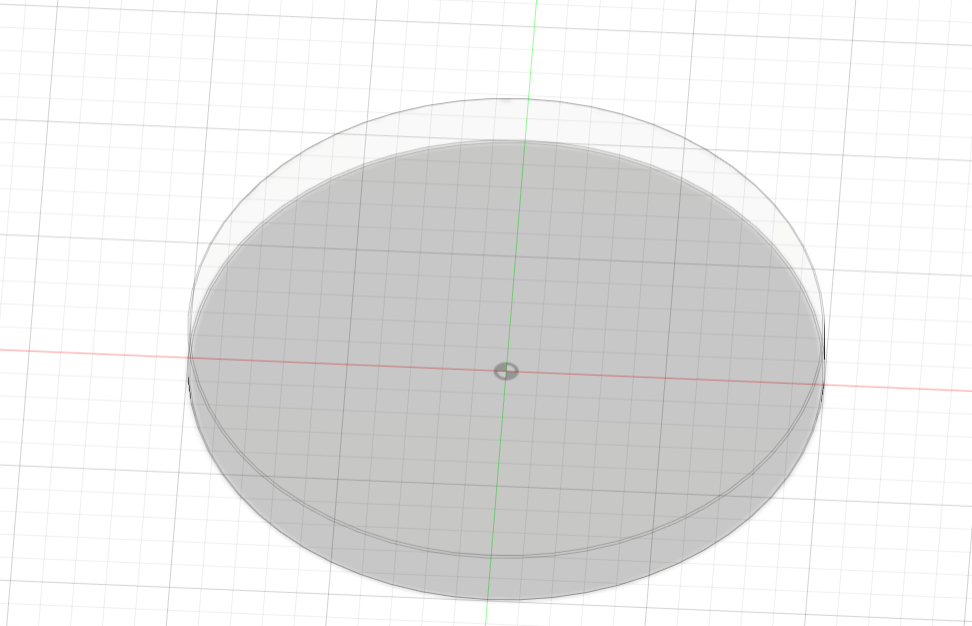Select the light crescent rim at disc top
Viewport: 972px width, 626px height.
[505, 119]
